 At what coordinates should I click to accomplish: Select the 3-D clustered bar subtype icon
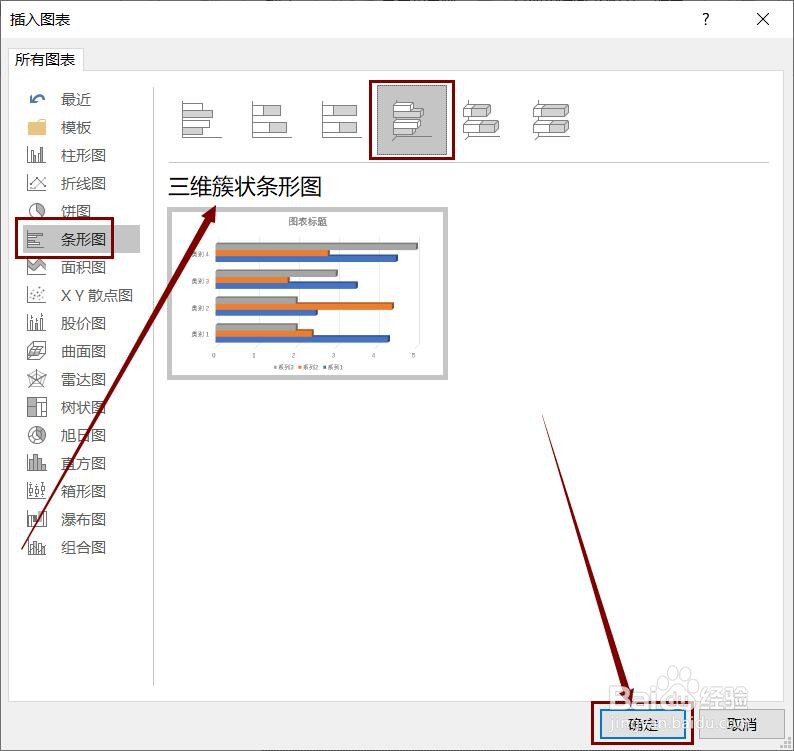click(x=412, y=120)
